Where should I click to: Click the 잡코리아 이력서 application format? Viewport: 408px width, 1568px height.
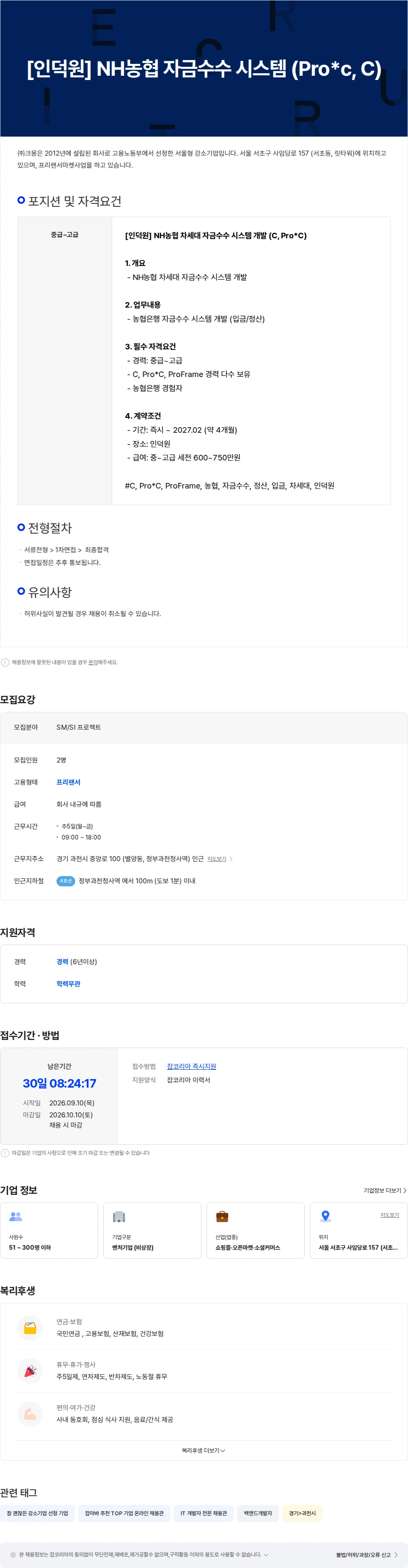pos(189,1080)
